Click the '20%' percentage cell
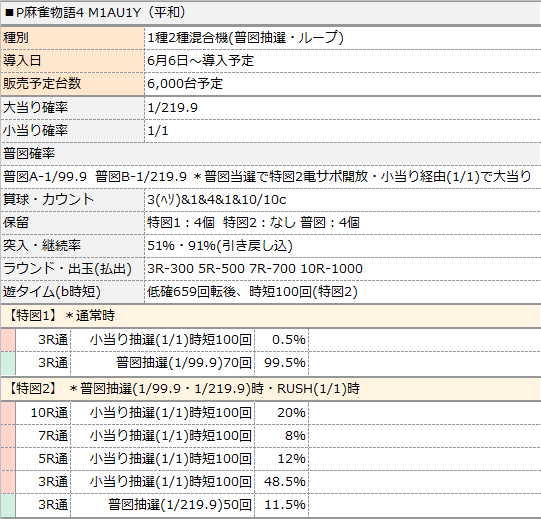Screen dimensions: 541x519 click(x=282, y=413)
